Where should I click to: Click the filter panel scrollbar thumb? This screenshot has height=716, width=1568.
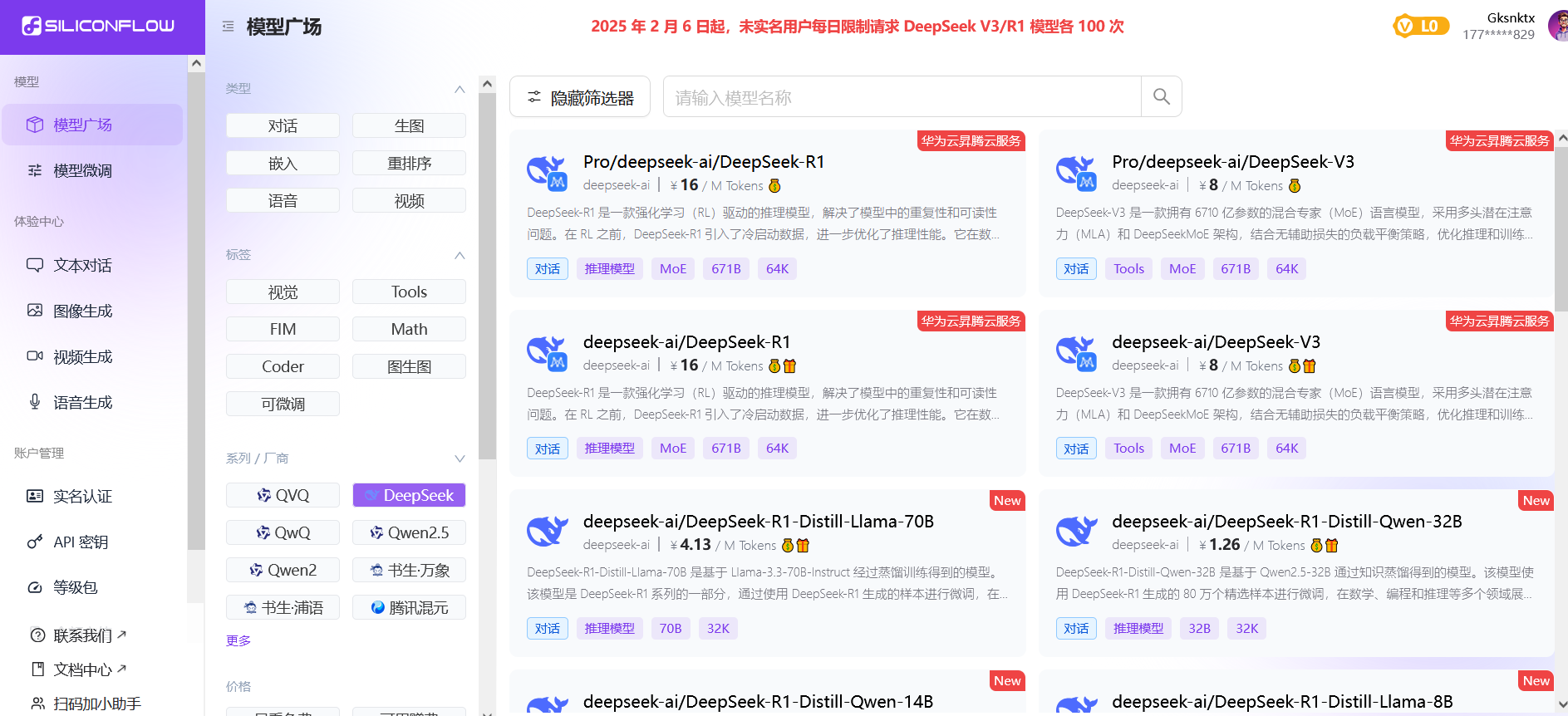pos(488,276)
